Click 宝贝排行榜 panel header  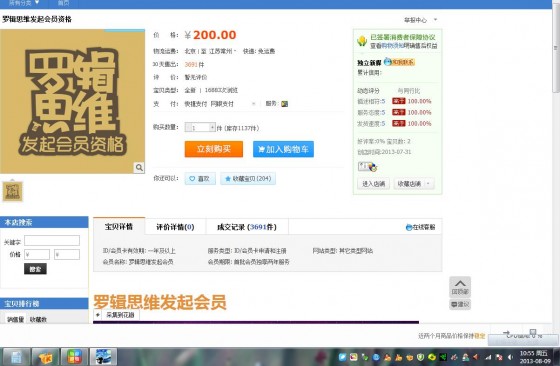point(44,304)
